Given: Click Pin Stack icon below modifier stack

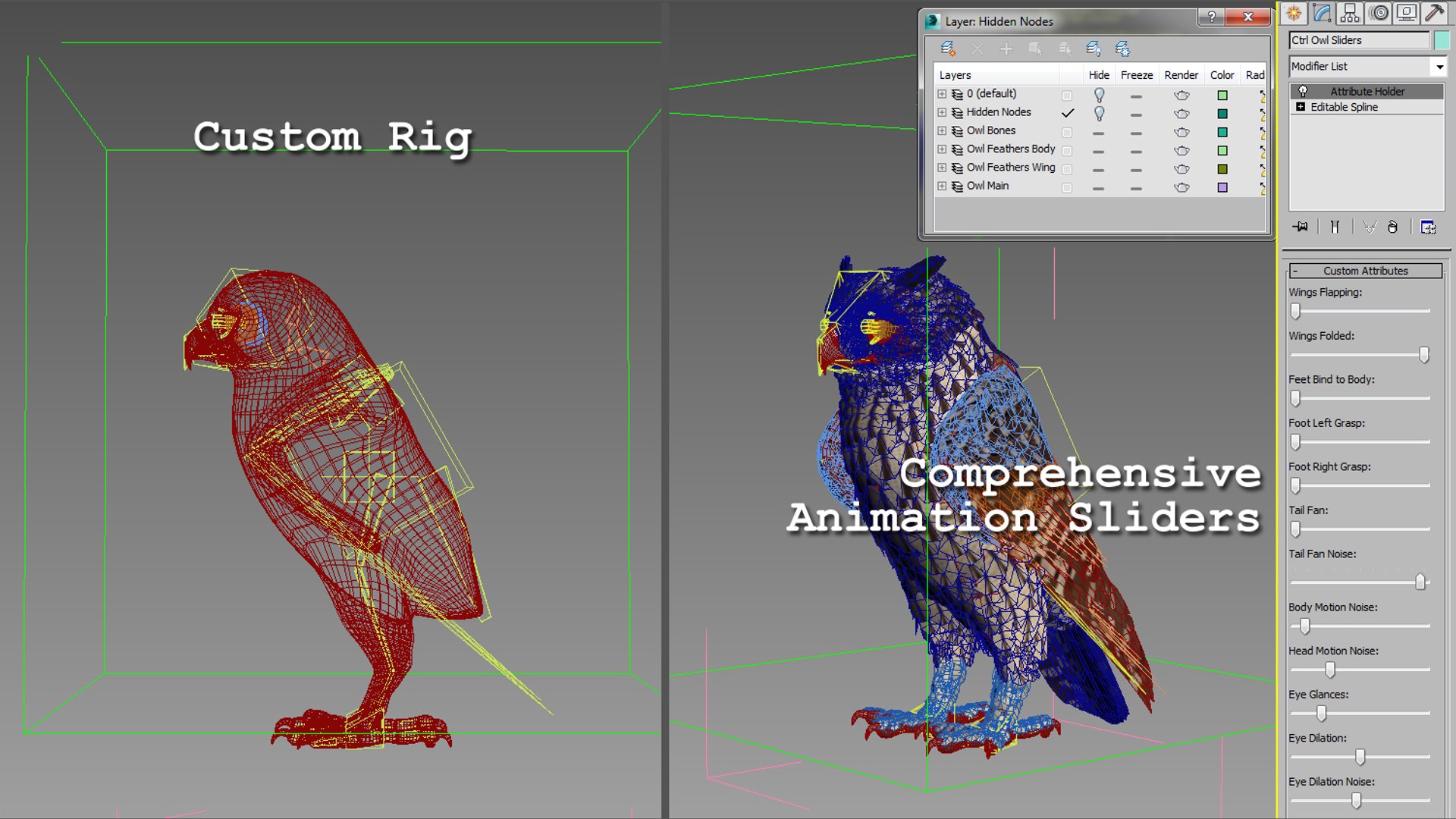Looking at the screenshot, I should pos(1301,227).
